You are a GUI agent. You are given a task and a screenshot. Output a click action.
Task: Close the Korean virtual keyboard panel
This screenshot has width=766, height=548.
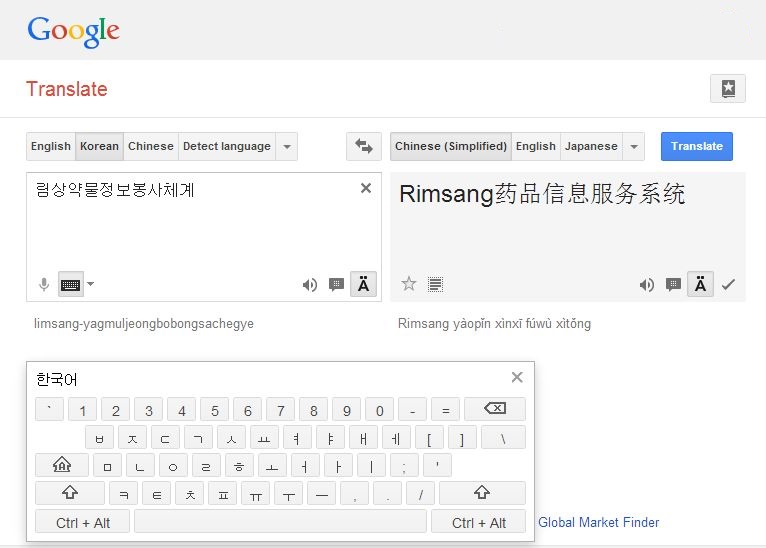(517, 377)
